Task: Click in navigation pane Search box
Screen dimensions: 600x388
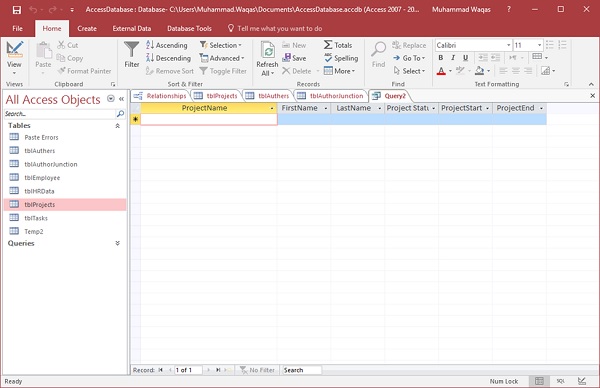Action: [x=60, y=114]
